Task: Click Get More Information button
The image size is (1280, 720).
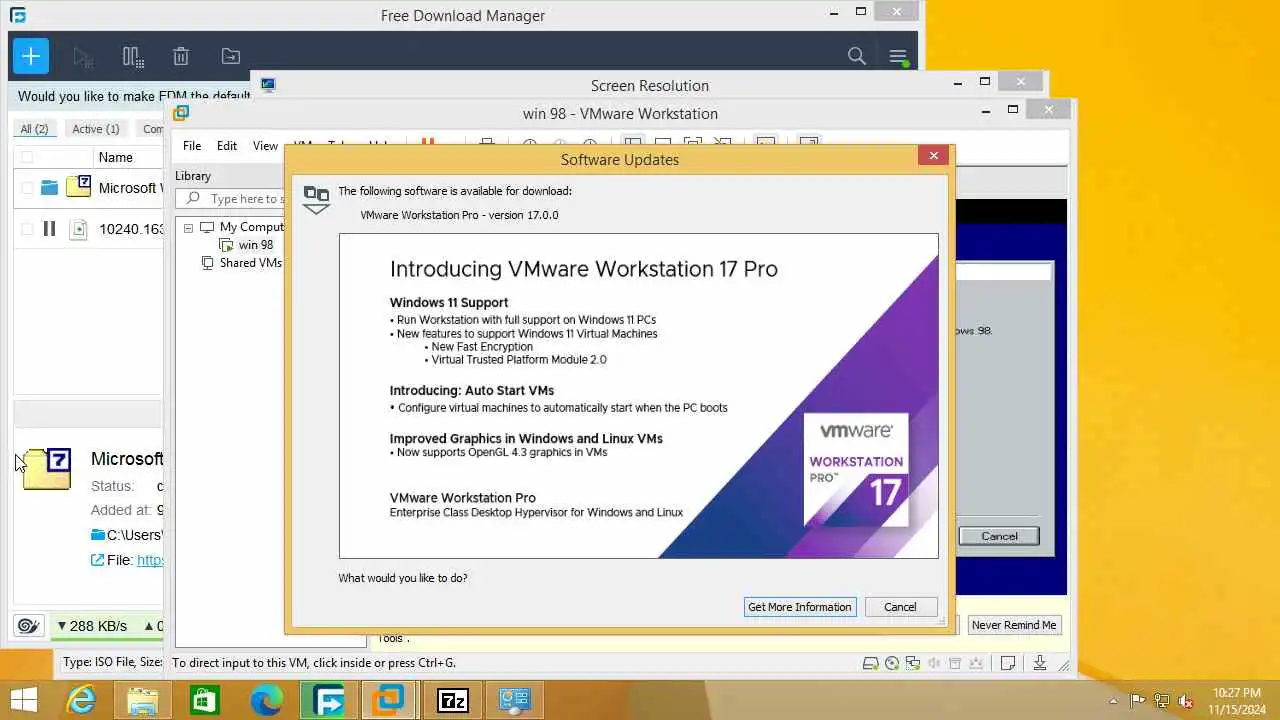Action: pos(800,607)
